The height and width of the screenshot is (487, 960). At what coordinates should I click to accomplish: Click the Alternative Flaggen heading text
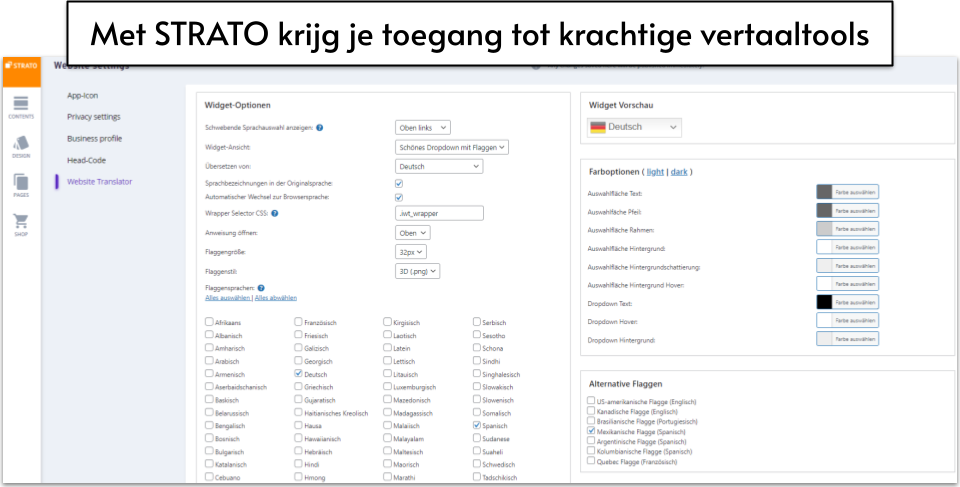[625, 384]
